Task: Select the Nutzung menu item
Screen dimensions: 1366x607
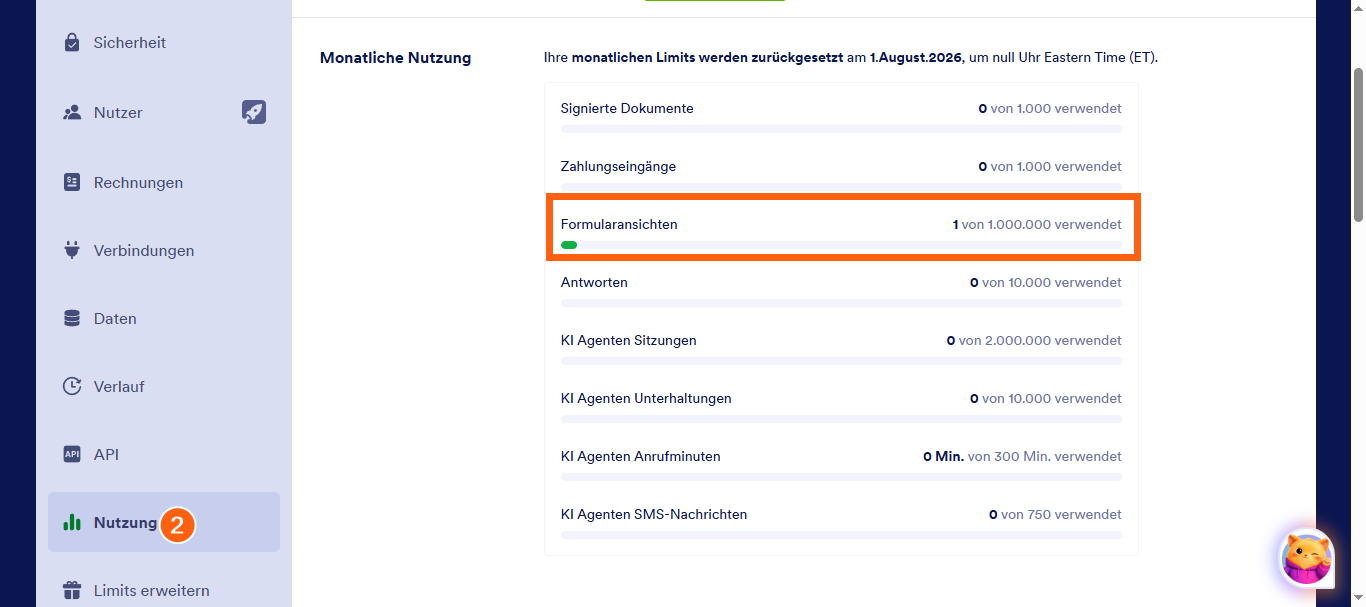Action: click(164, 522)
